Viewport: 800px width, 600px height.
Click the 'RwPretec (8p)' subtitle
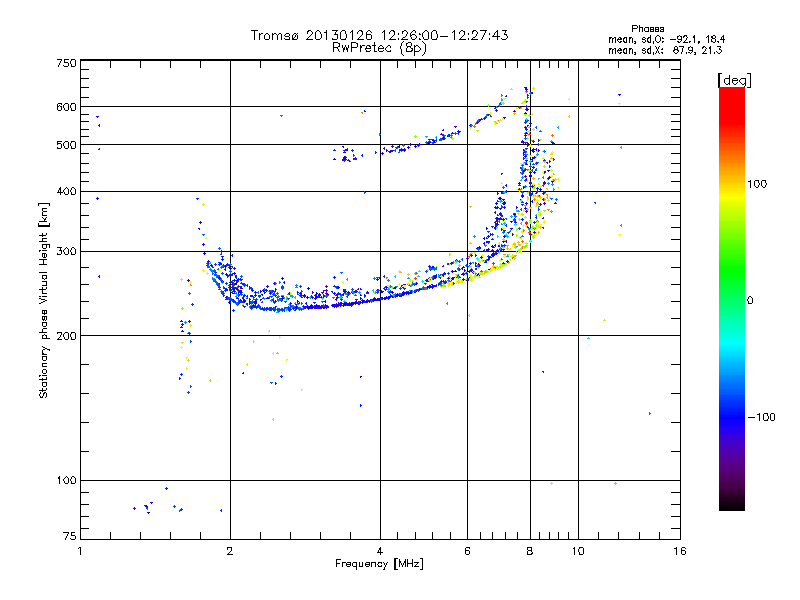(x=379, y=48)
